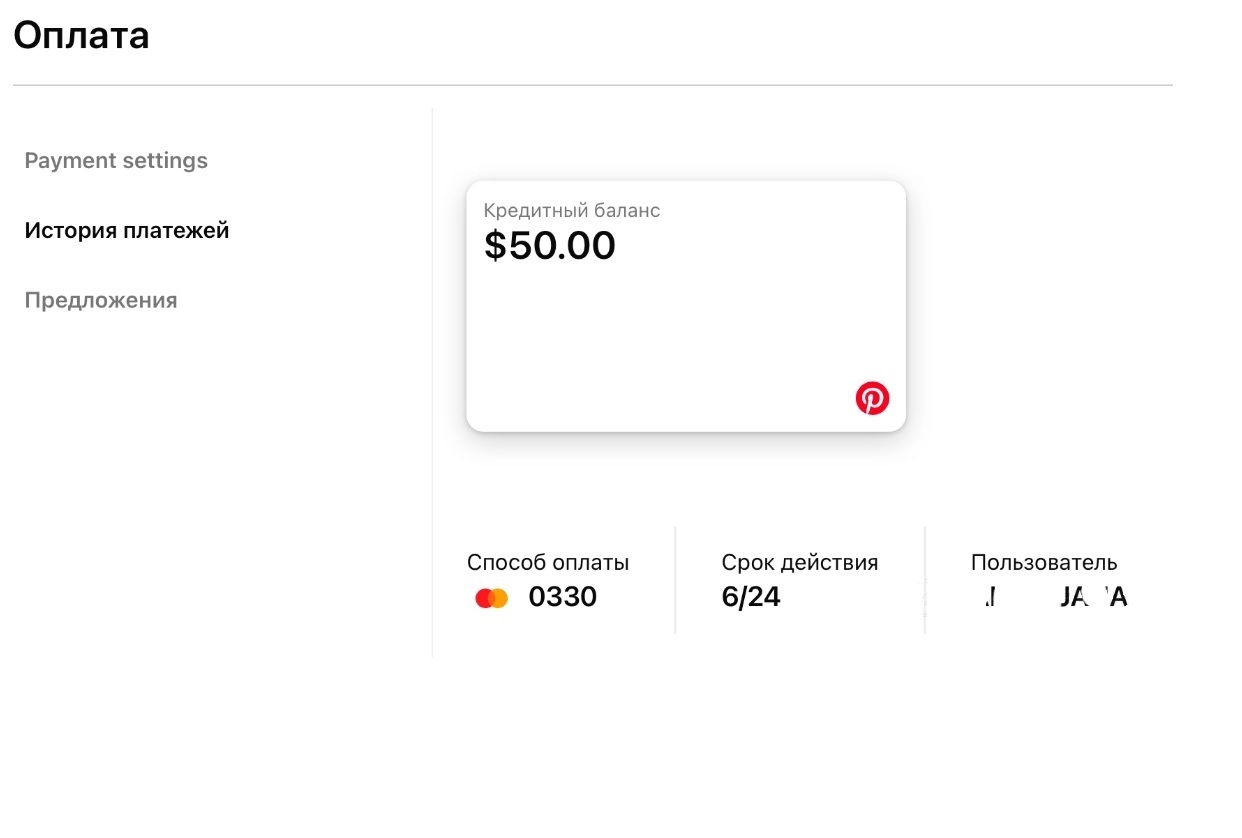
Task: Click the horizontal divider under the Оплата heading
Action: 592,86
